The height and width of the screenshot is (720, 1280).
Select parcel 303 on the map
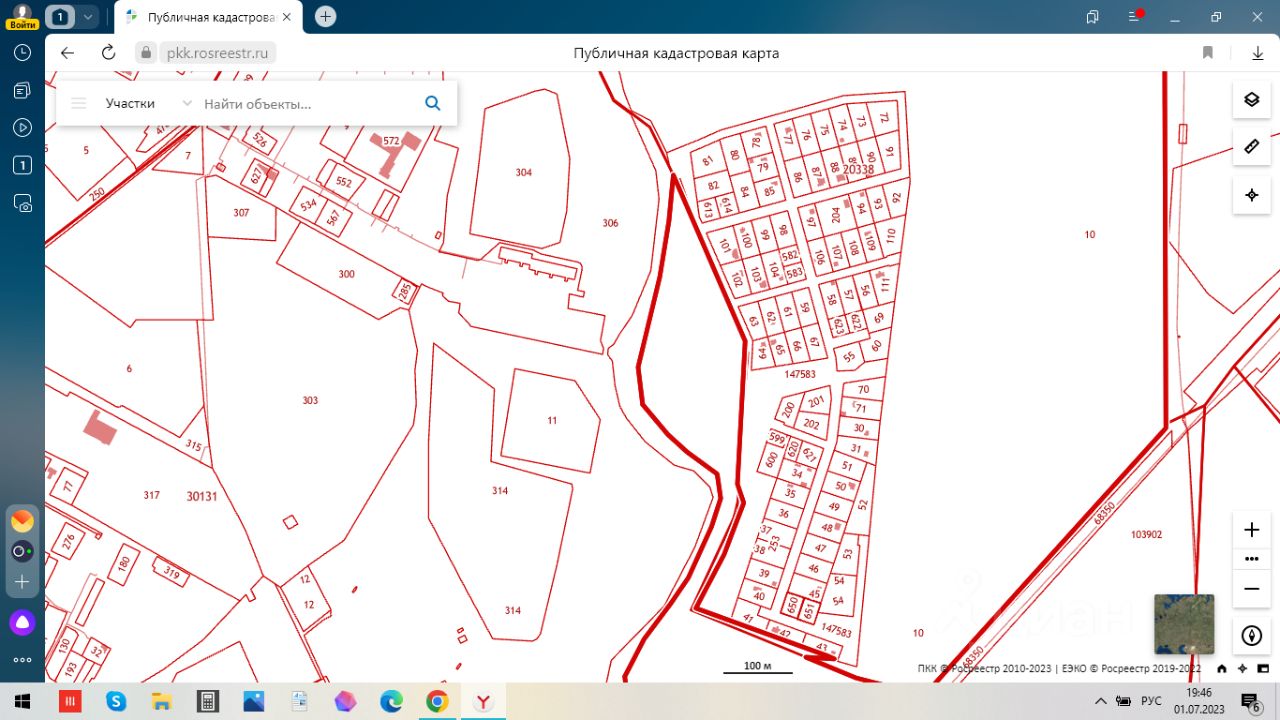pyautogui.click(x=310, y=400)
